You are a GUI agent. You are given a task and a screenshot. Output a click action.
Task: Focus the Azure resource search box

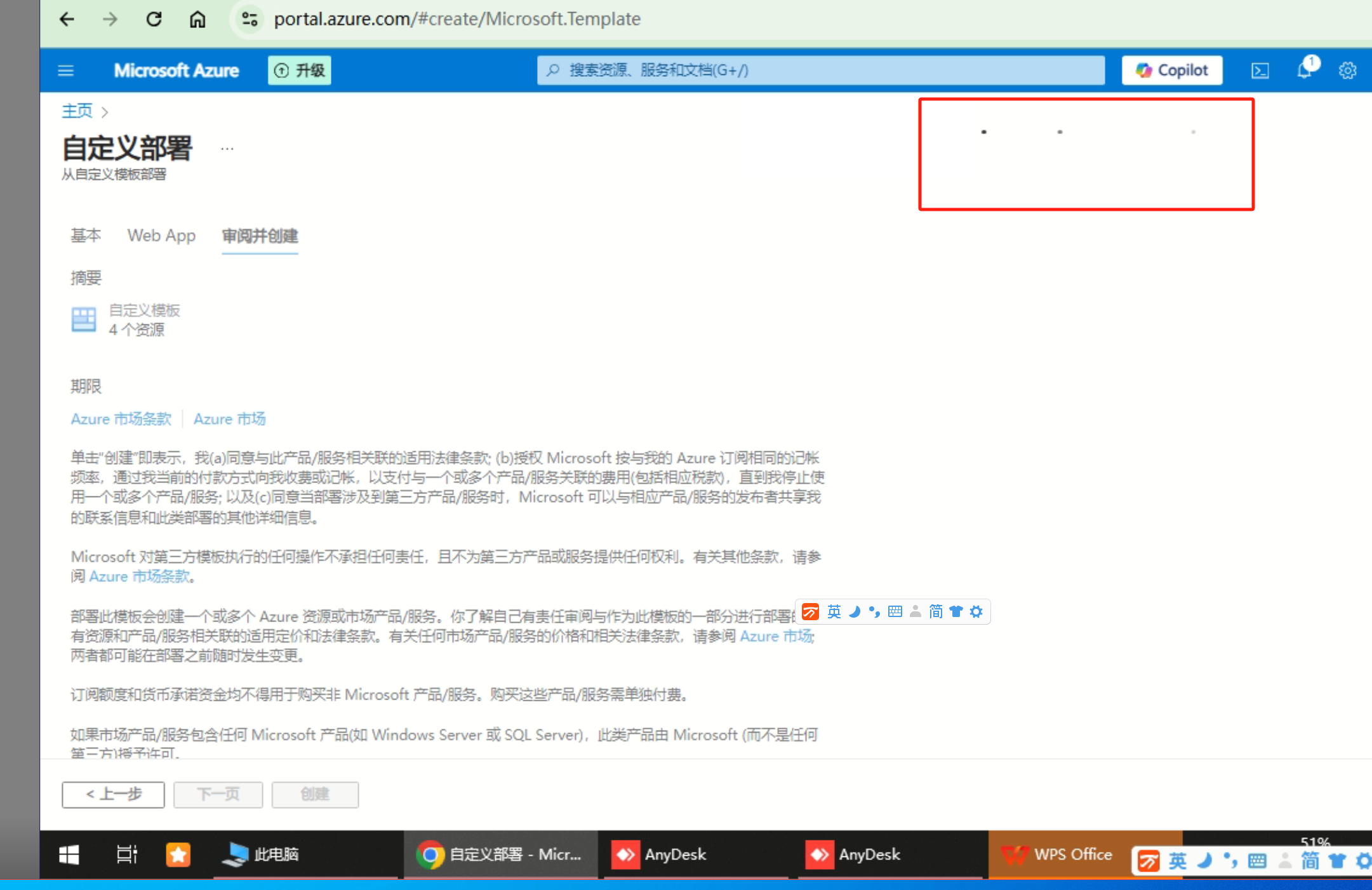click(x=820, y=70)
